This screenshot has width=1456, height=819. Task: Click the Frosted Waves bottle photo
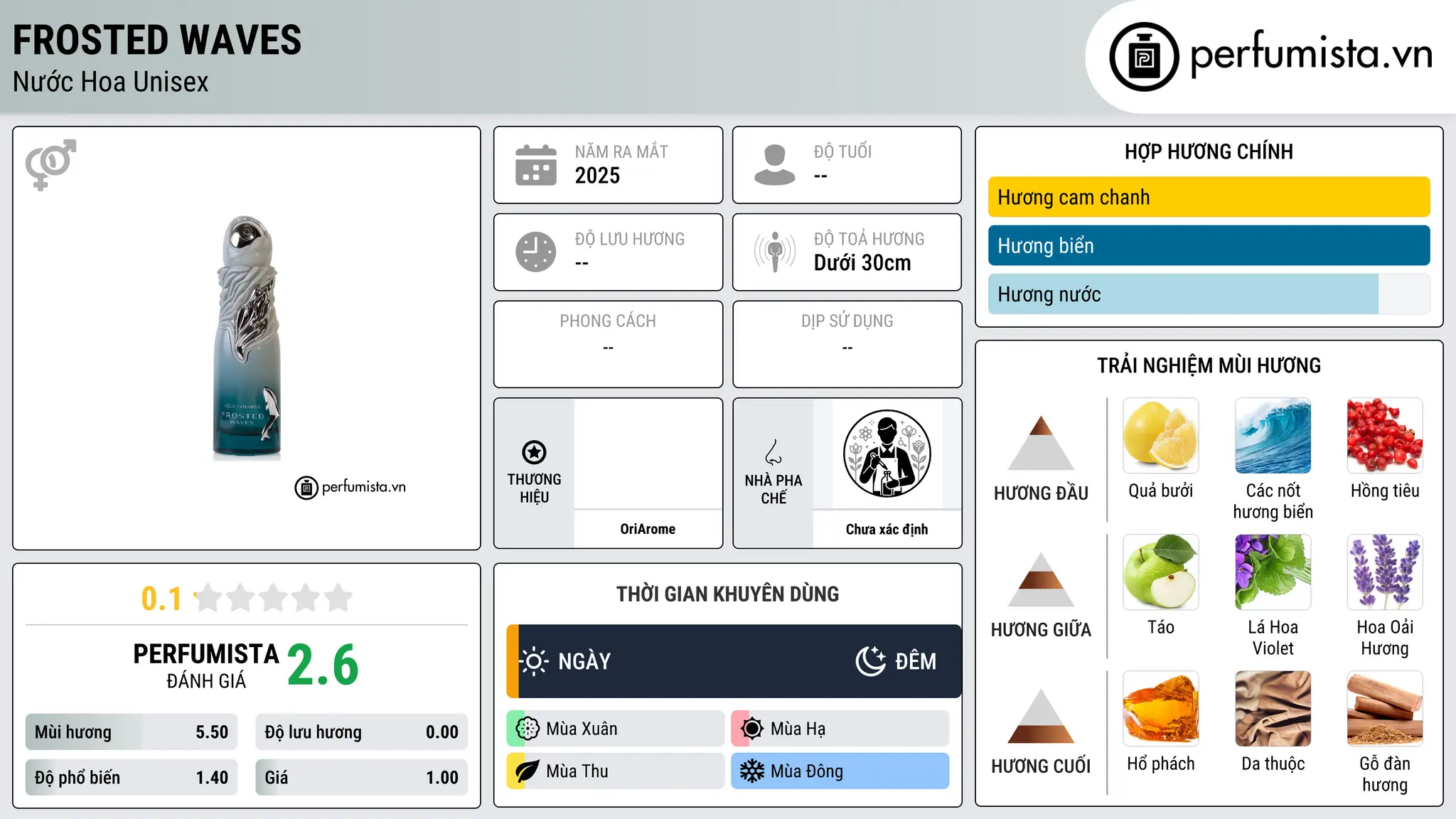(247, 337)
